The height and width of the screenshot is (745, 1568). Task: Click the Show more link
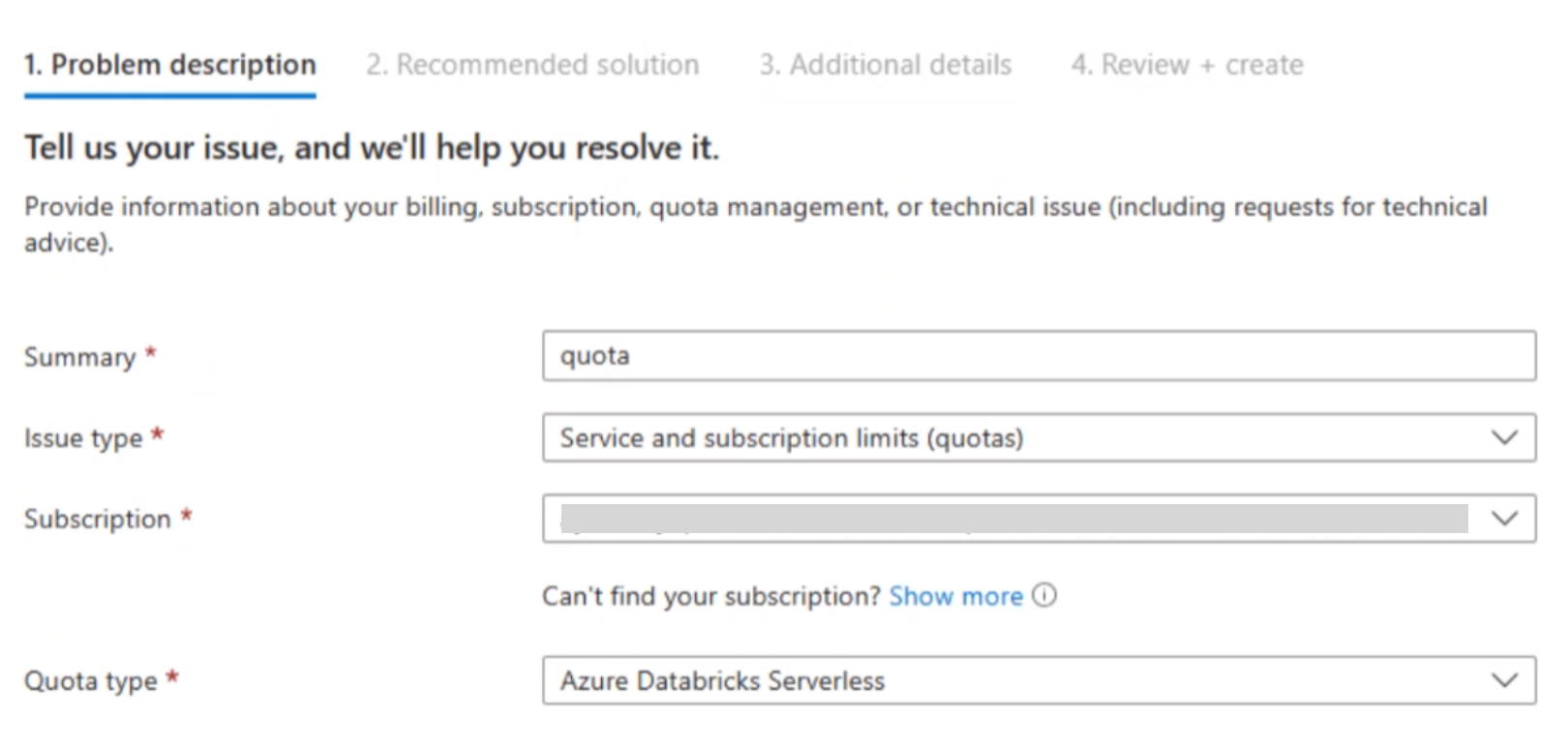955,596
